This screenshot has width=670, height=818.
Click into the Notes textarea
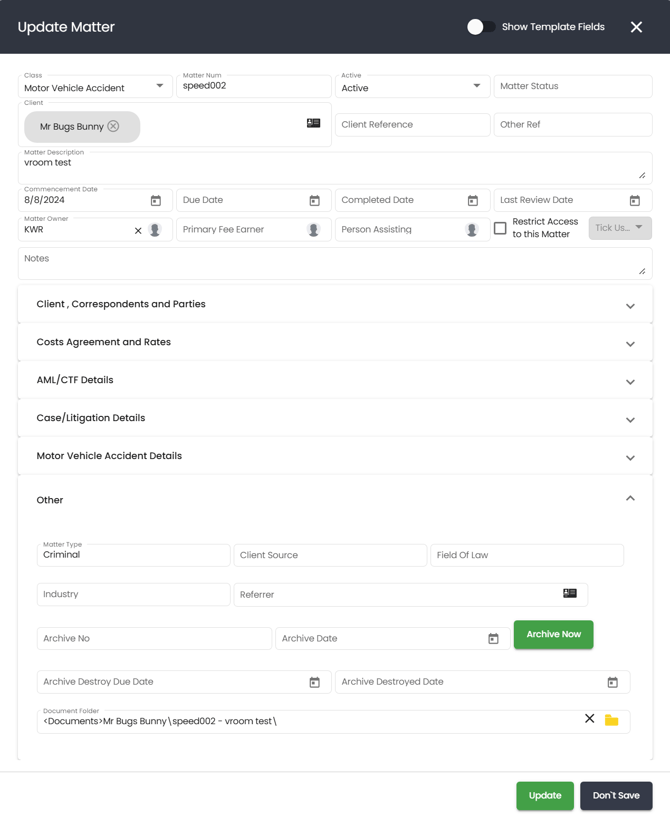(335, 263)
